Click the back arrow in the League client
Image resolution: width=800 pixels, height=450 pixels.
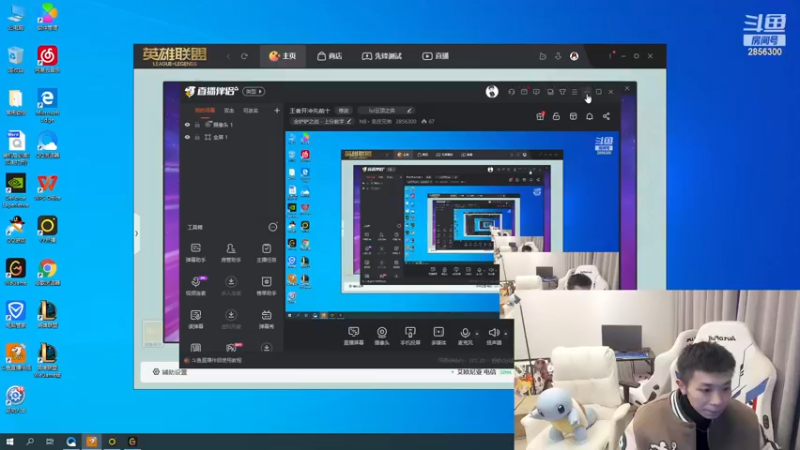click(x=228, y=56)
